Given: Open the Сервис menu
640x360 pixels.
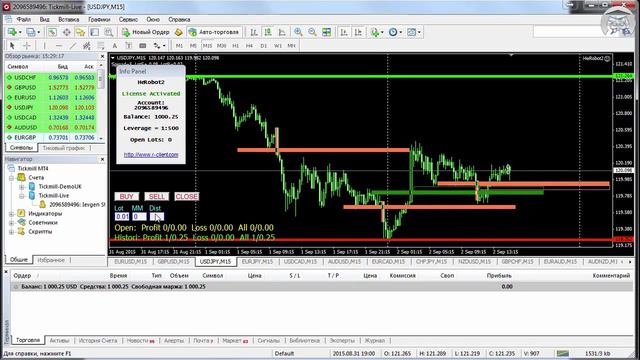Looking at the screenshot, I should (128, 19).
